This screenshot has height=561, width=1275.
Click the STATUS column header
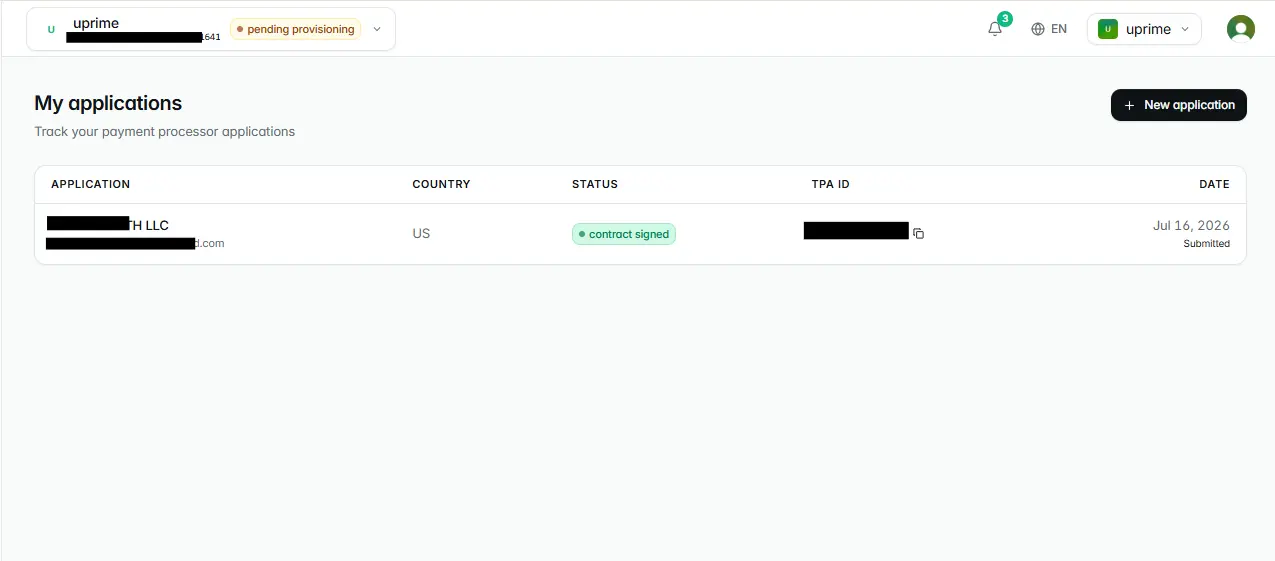(x=595, y=184)
